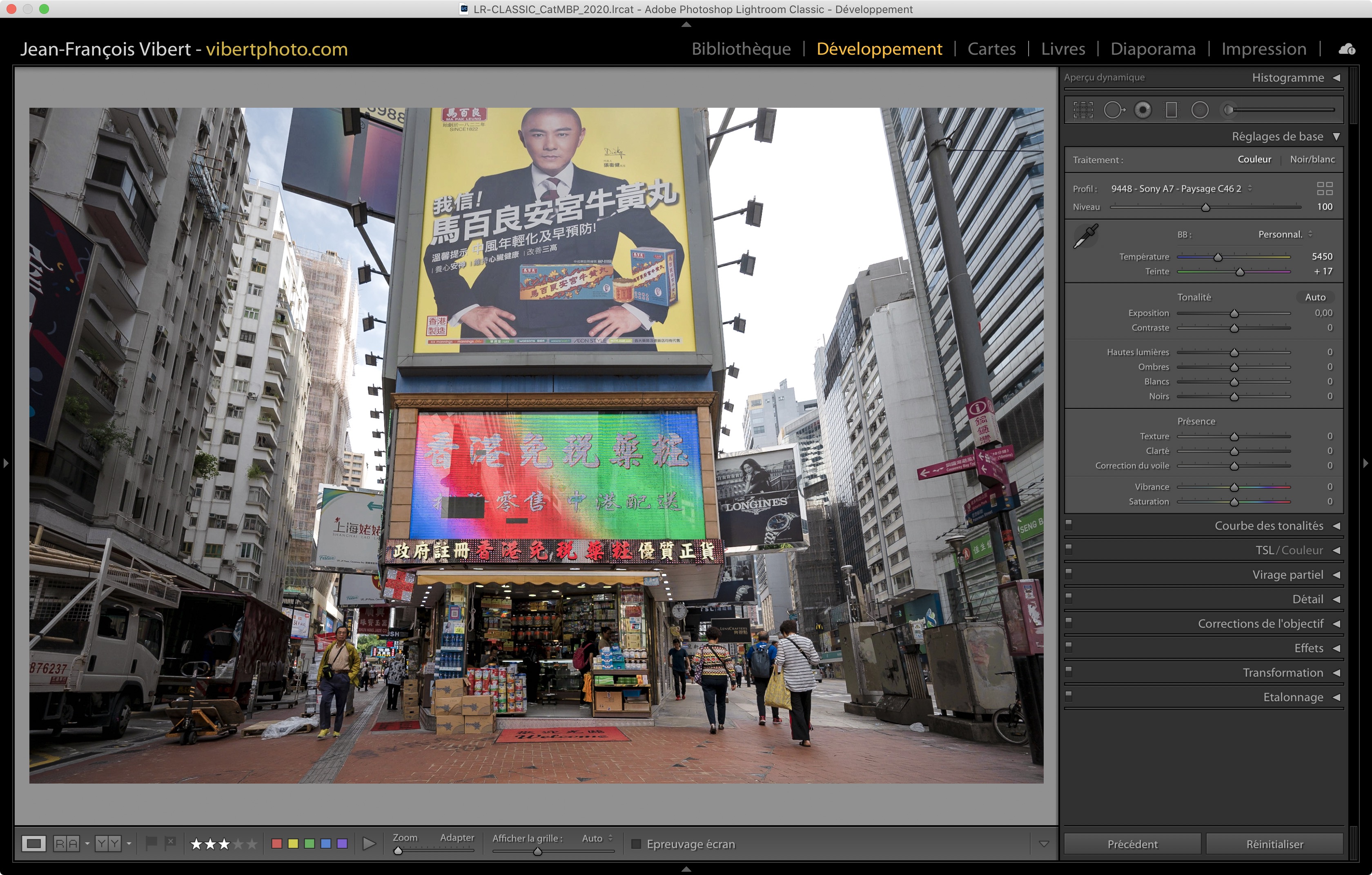The height and width of the screenshot is (875, 1372).
Task: Pick up the white balance eyedropper
Action: (x=1085, y=235)
